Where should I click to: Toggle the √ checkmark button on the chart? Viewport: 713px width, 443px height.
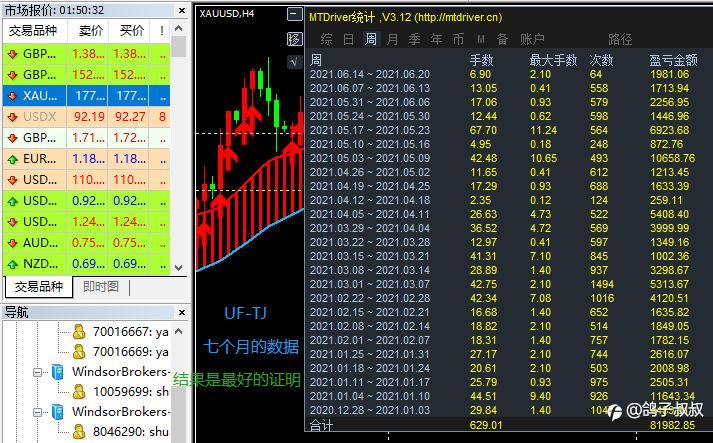(294, 62)
